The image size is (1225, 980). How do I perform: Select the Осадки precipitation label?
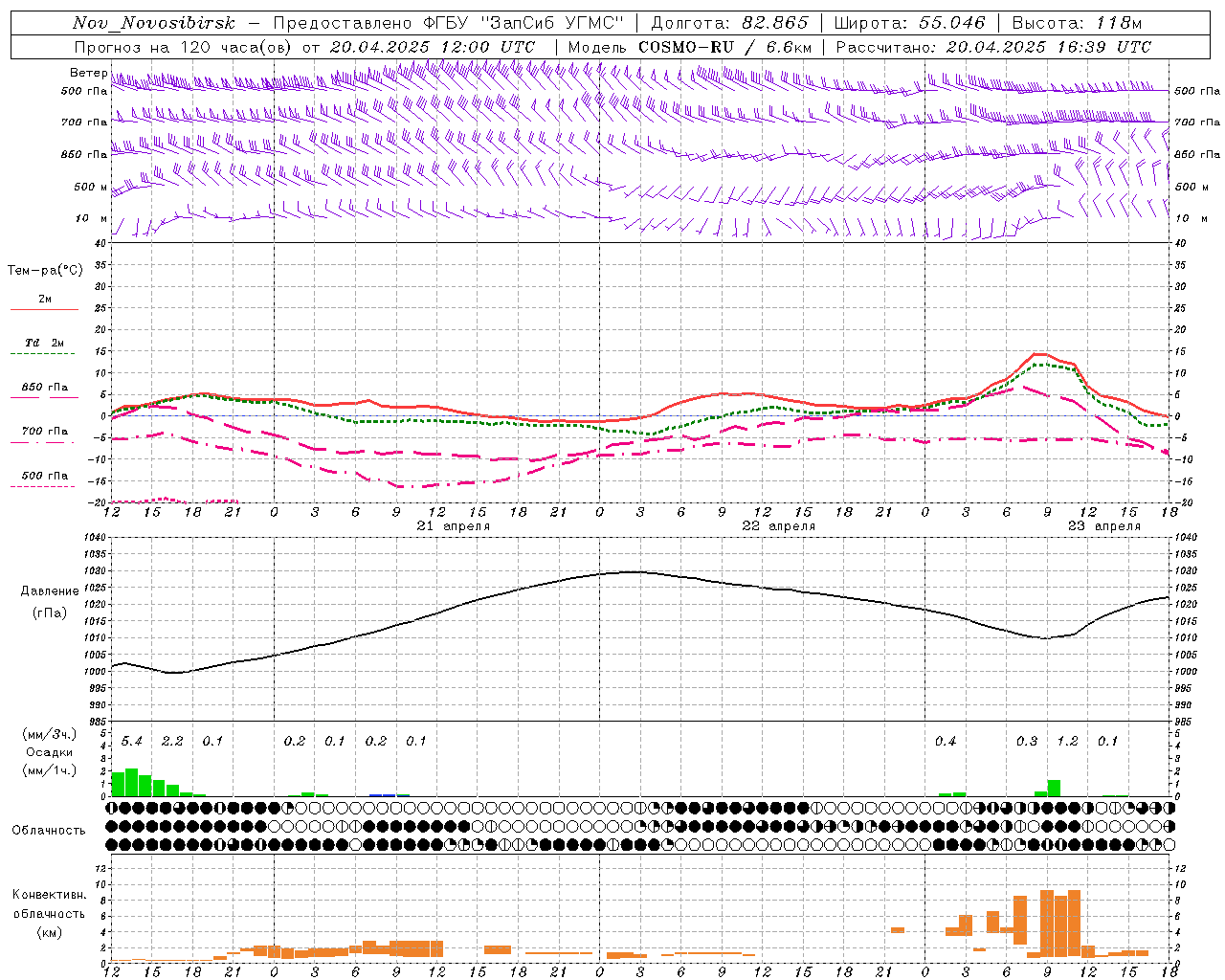click(49, 752)
